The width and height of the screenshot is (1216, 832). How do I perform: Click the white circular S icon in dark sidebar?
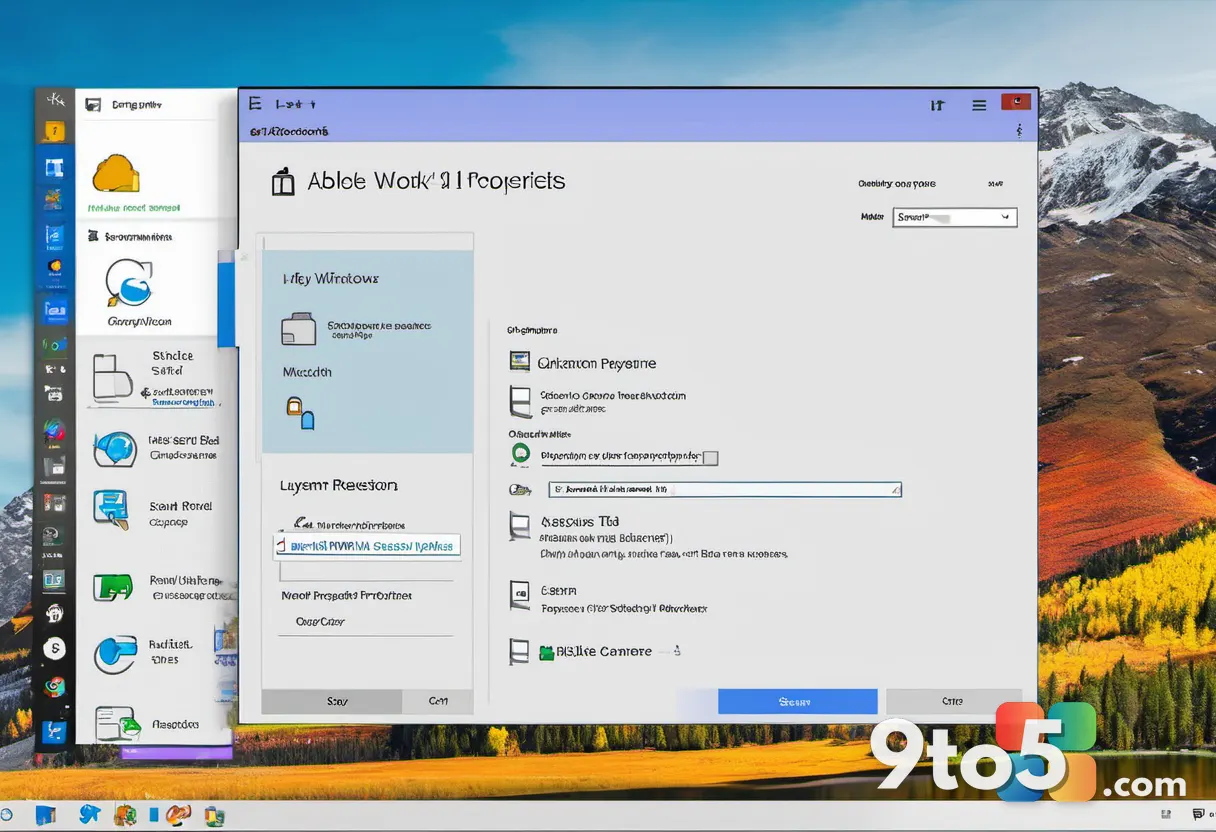pos(55,649)
